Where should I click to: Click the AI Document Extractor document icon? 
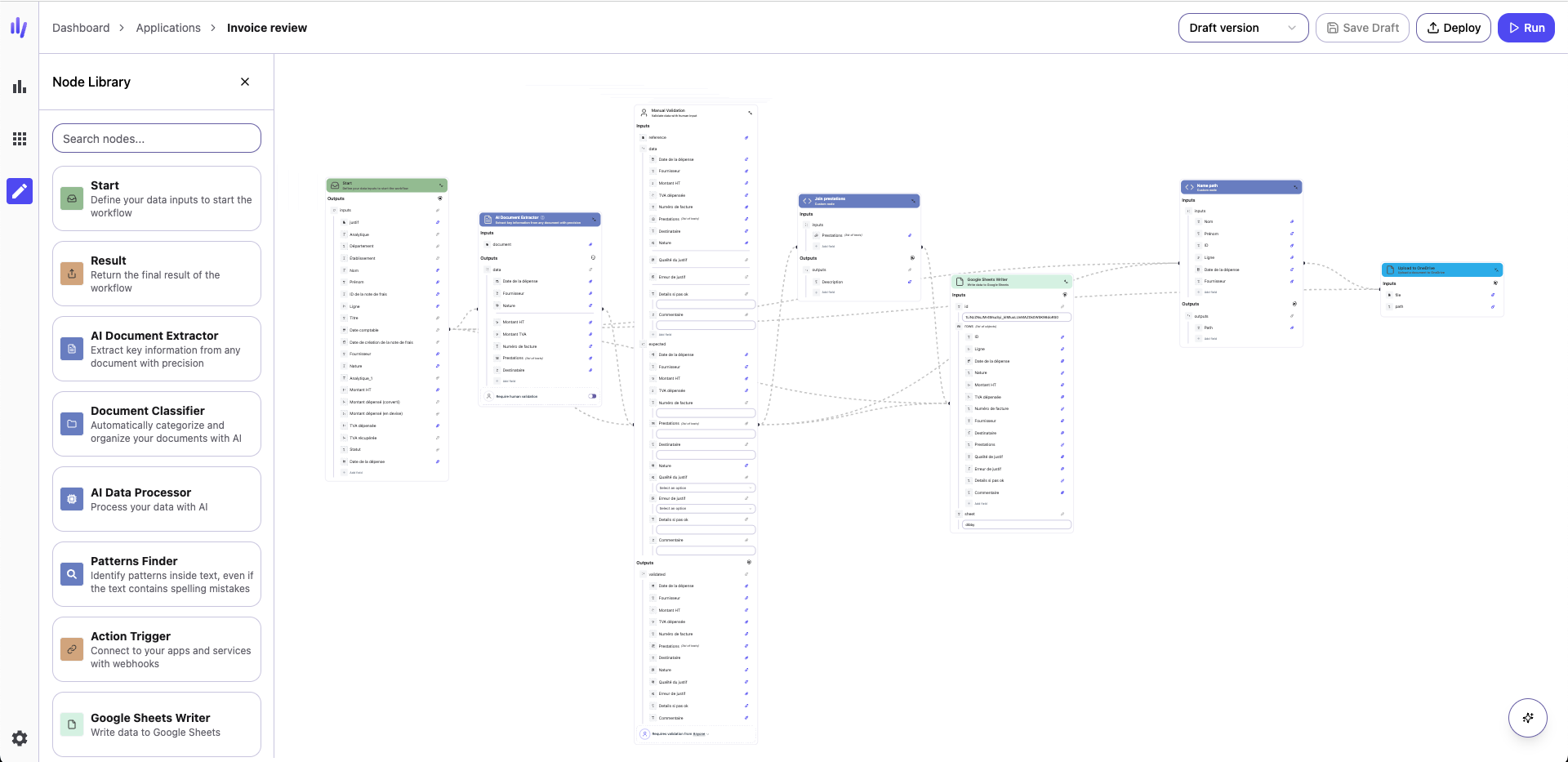pos(71,349)
